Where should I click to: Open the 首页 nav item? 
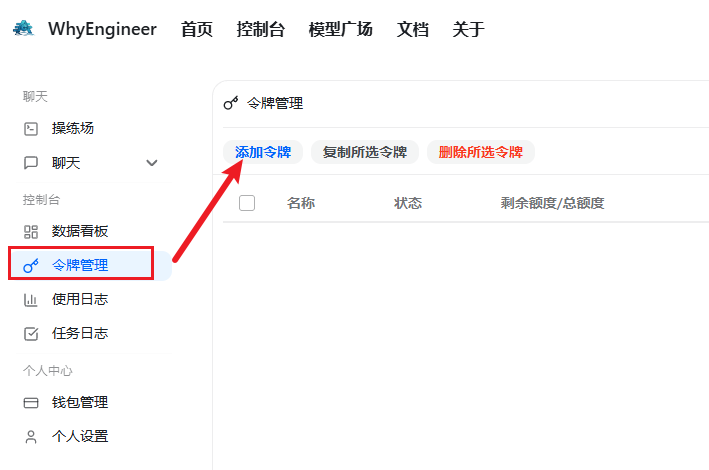click(x=197, y=29)
